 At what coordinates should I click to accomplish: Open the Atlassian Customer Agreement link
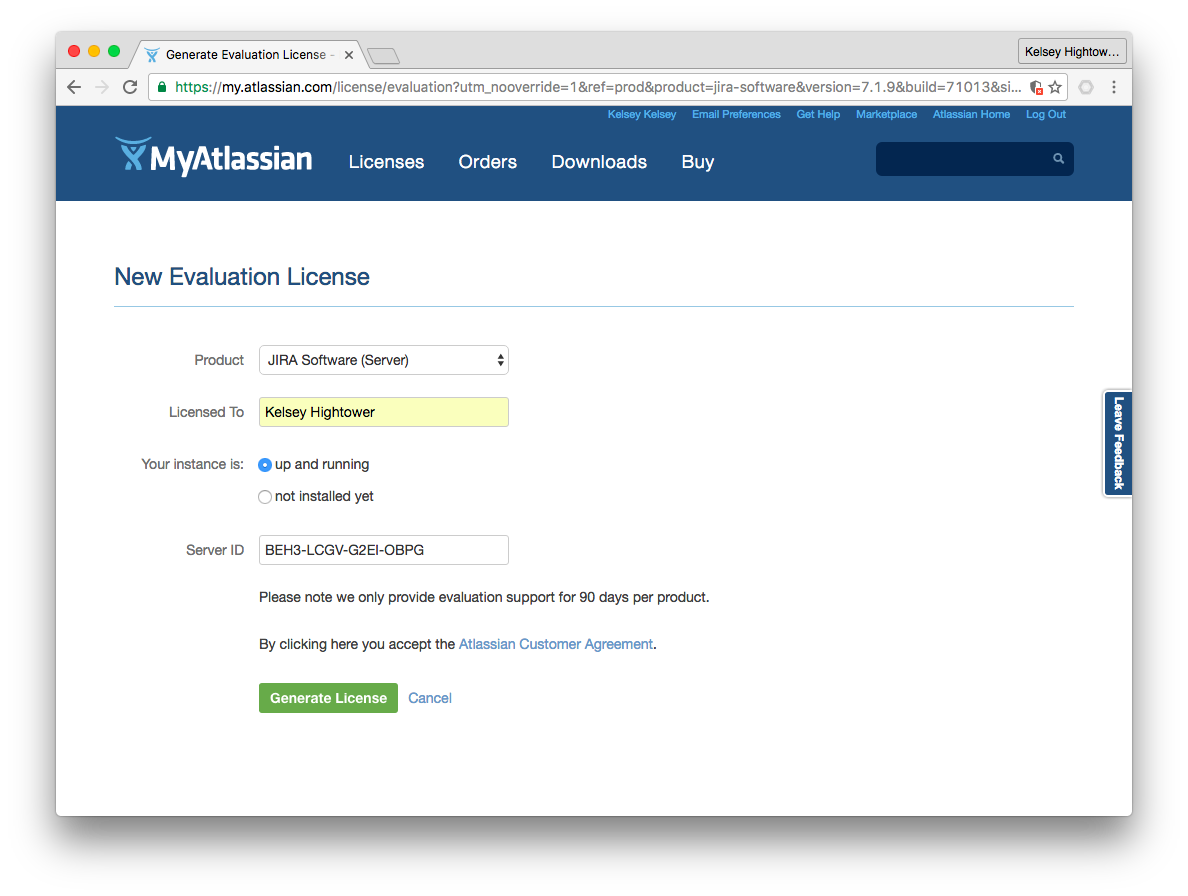[x=555, y=644]
